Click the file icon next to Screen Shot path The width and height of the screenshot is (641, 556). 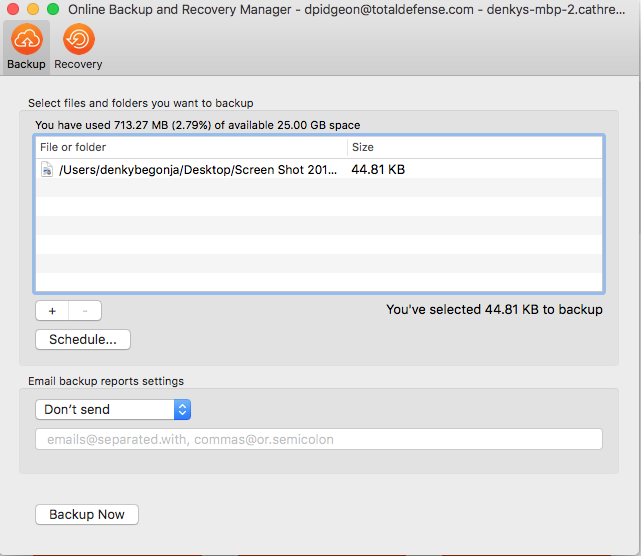coord(47,169)
